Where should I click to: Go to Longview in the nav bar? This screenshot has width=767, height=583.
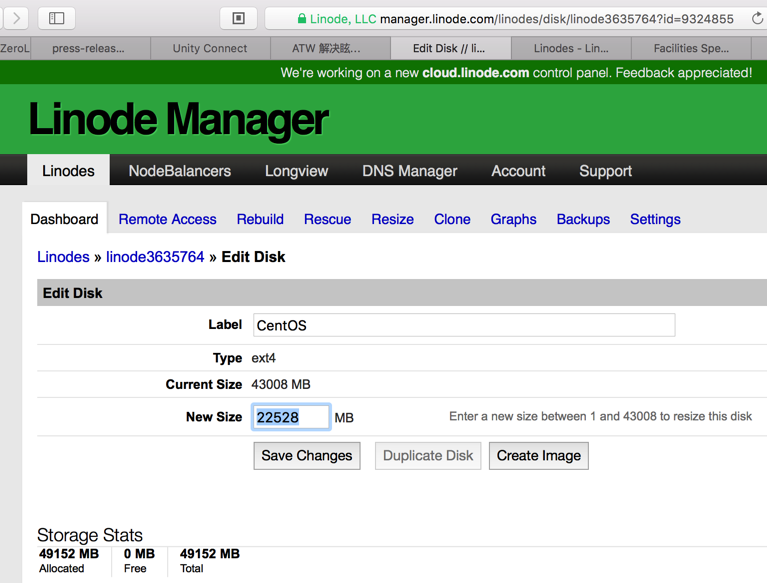(296, 171)
